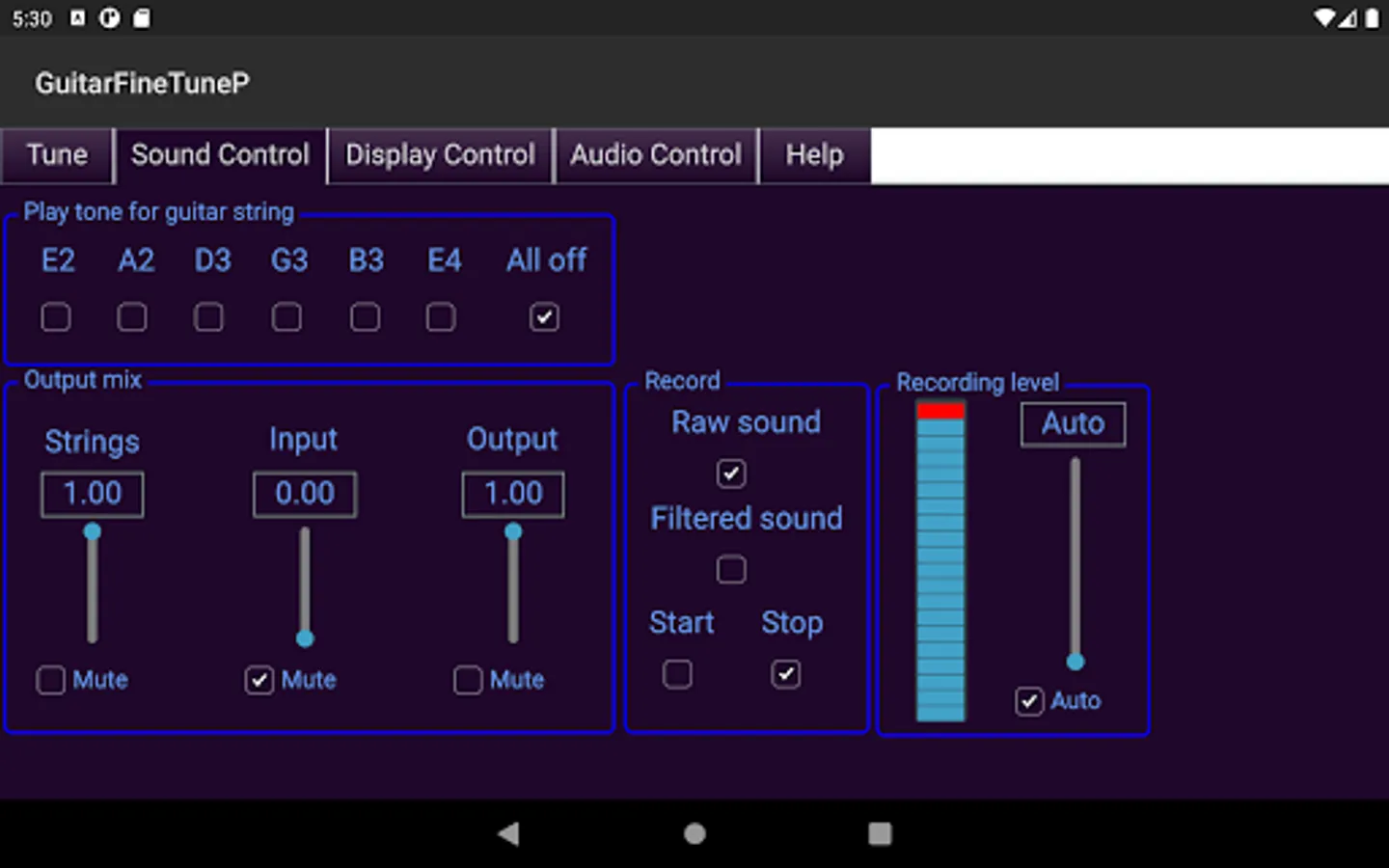This screenshot has height=868, width=1389.
Task: Click the B3 string label
Action: click(x=367, y=260)
